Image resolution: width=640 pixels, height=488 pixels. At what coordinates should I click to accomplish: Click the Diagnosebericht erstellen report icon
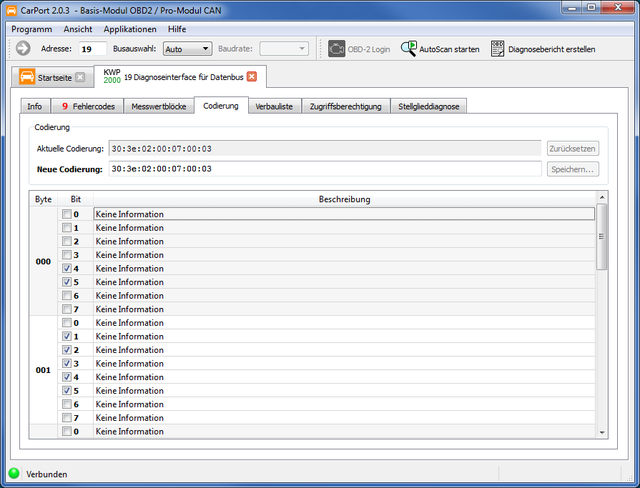point(498,49)
